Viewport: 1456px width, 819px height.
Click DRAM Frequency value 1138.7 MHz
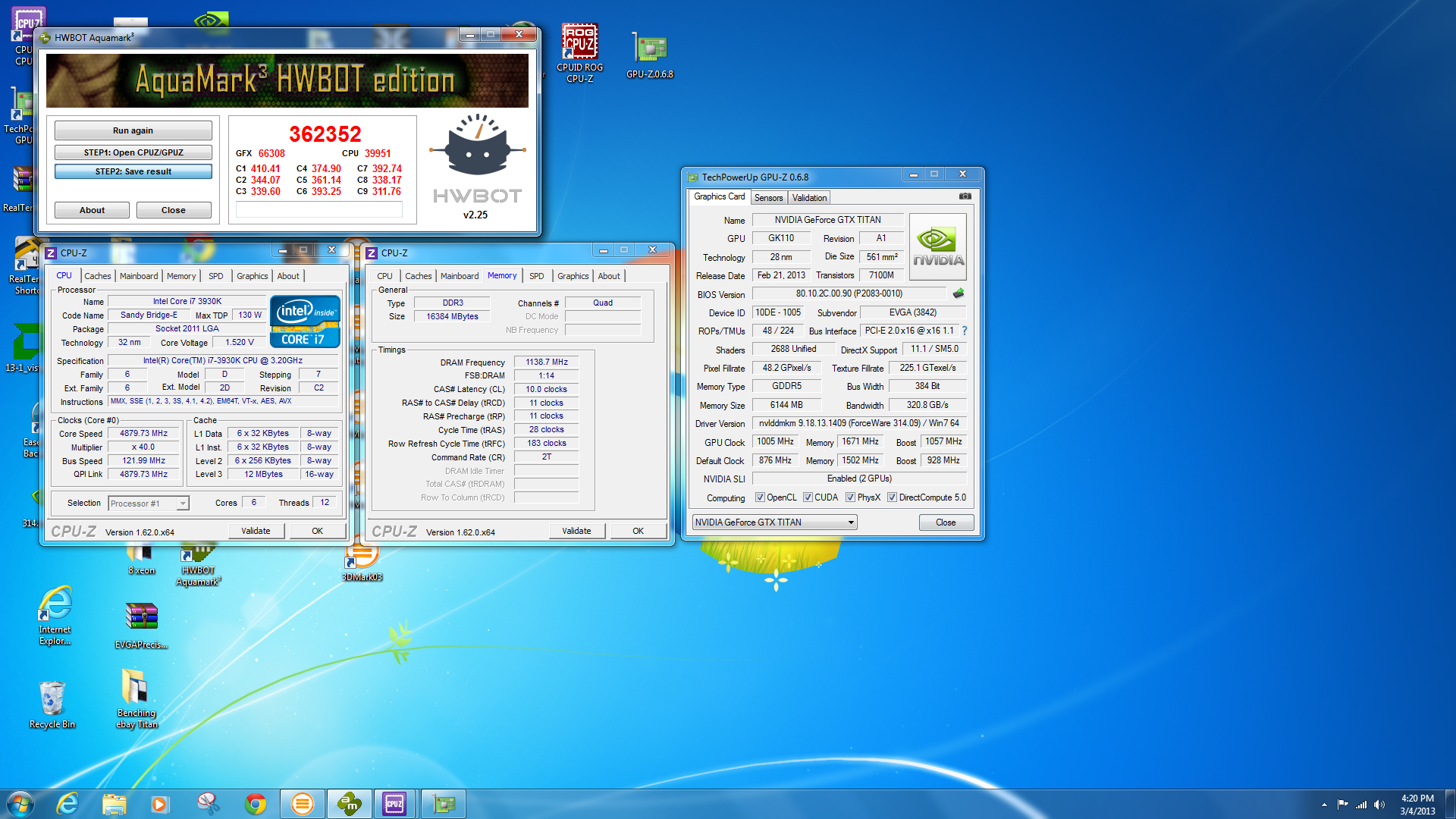[546, 362]
